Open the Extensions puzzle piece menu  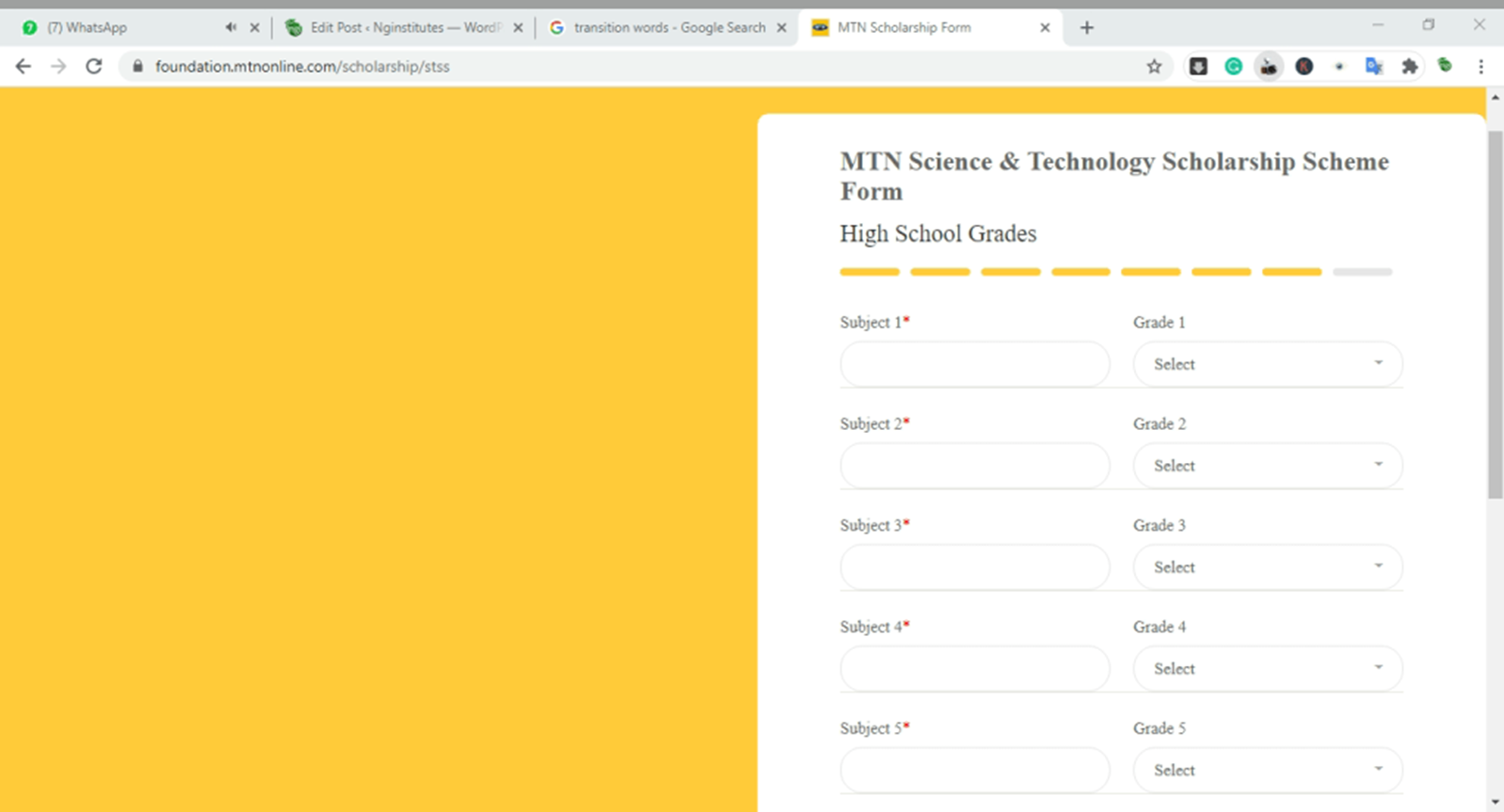pyautogui.click(x=1409, y=66)
